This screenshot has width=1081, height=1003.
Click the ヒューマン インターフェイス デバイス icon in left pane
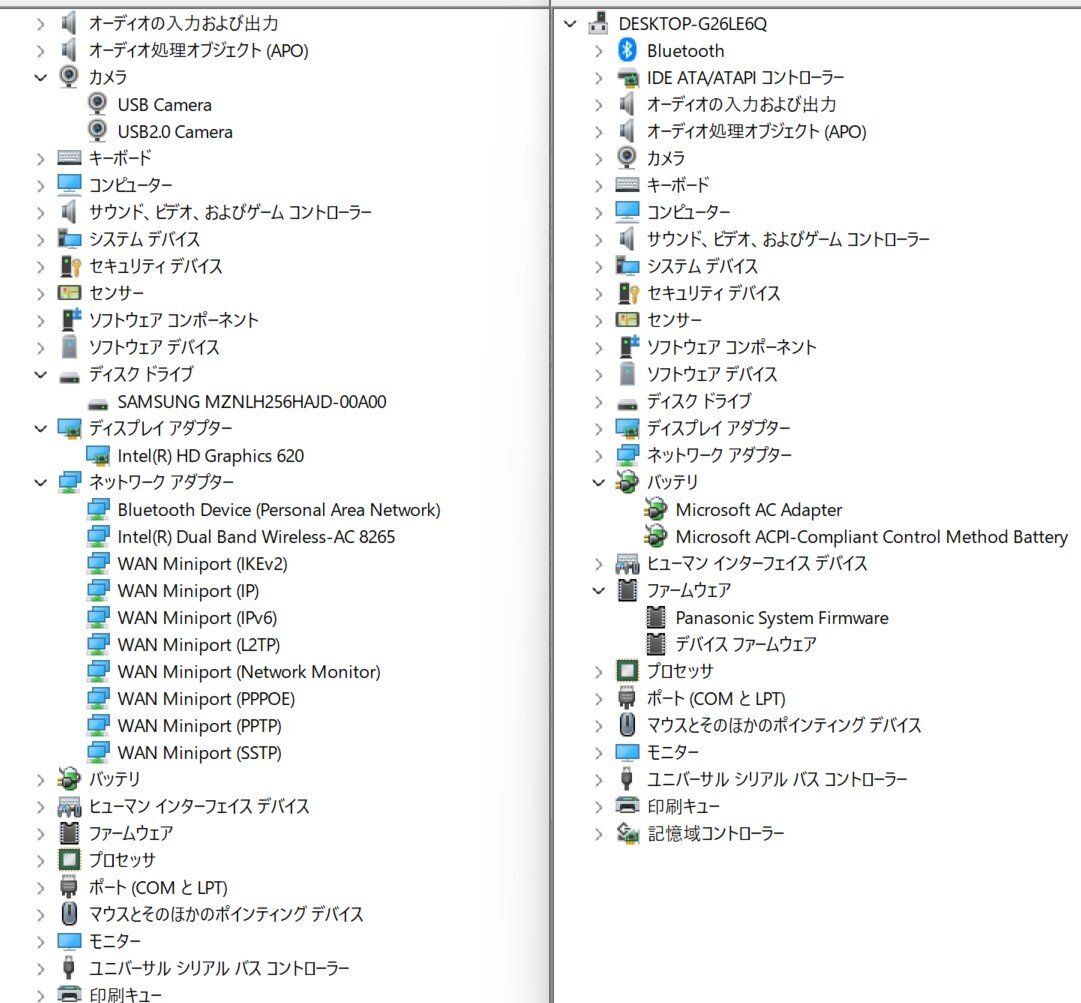tap(70, 806)
